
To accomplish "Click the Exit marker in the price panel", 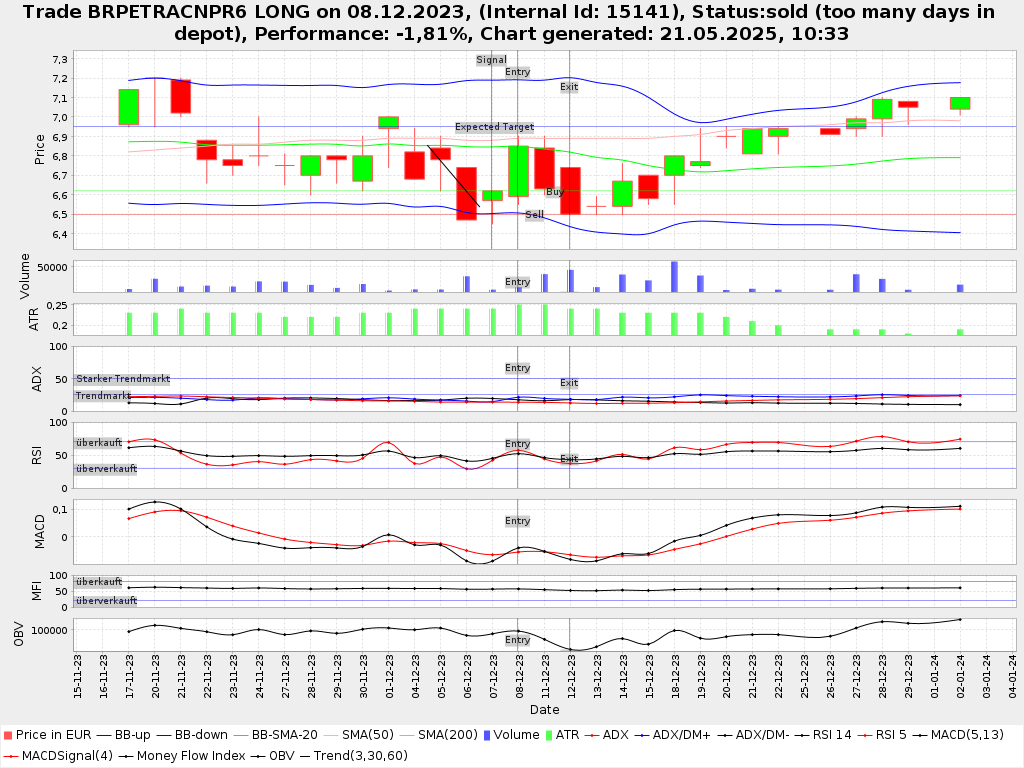I will 569,87.
